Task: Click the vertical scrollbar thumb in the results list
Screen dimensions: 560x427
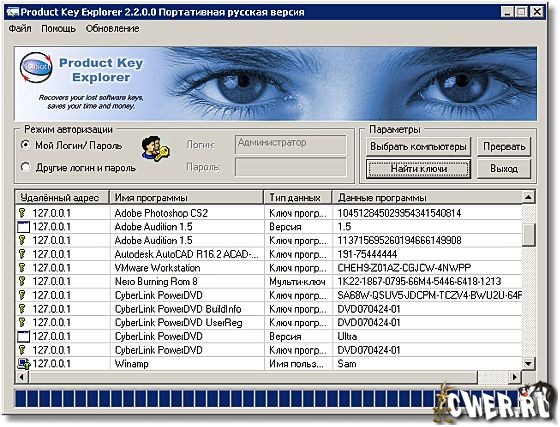Action: click(x=528, y=234)
